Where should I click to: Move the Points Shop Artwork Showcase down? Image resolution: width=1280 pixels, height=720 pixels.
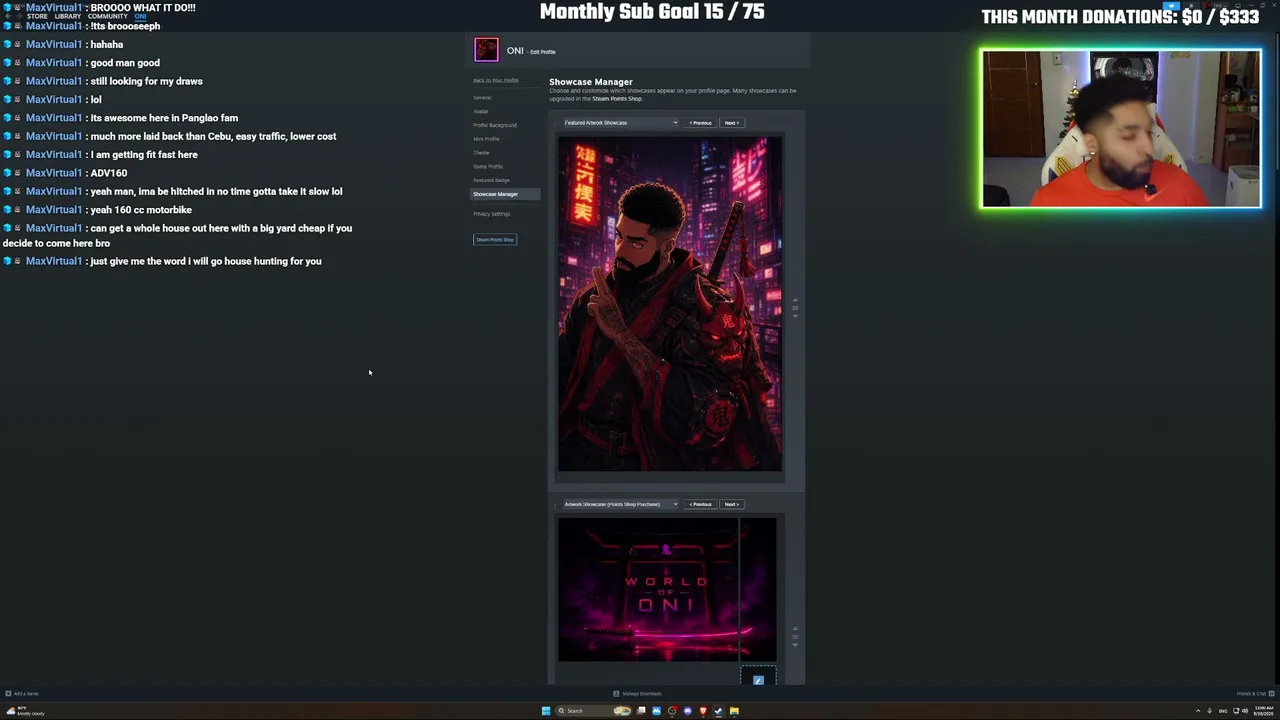click(795, 644)
